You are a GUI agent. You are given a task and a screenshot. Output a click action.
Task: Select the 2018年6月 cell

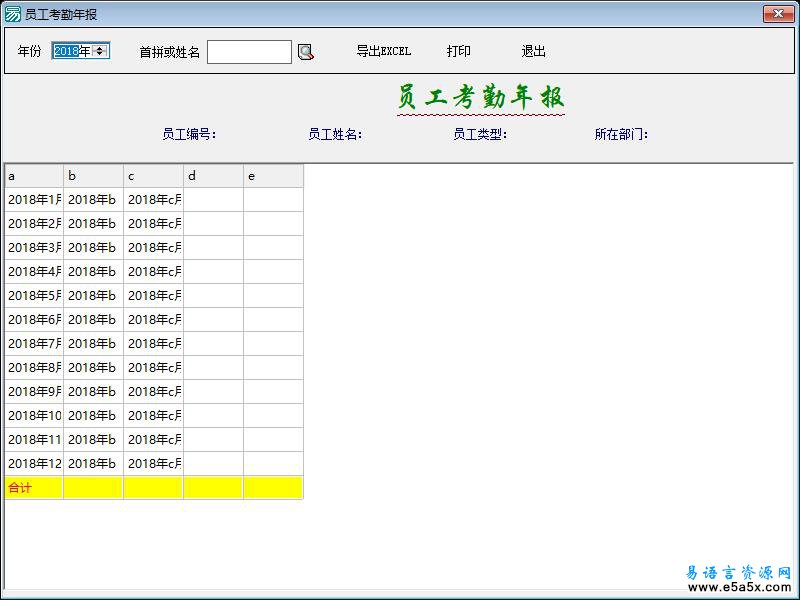(x=34, y=319)
